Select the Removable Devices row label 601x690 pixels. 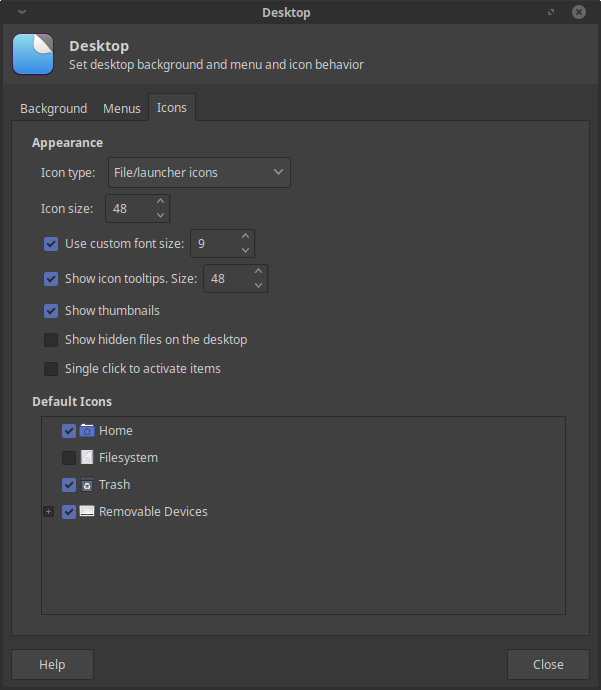(153, 511)
